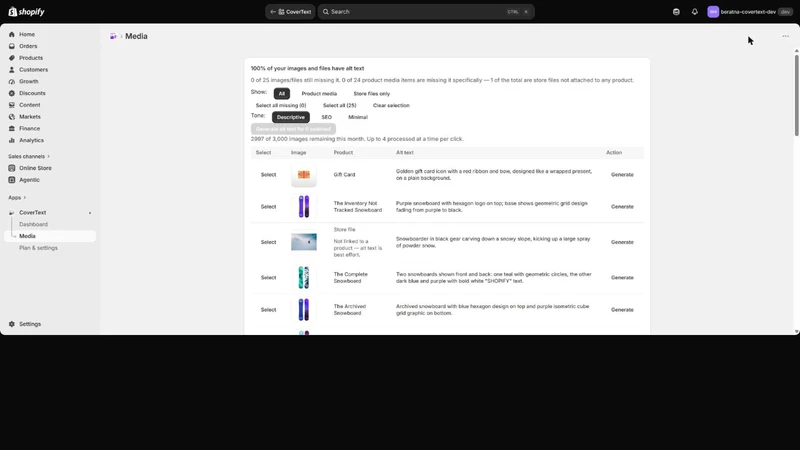
Task: Go back via CoverText pill in top bar
Action: click(290, 12)
